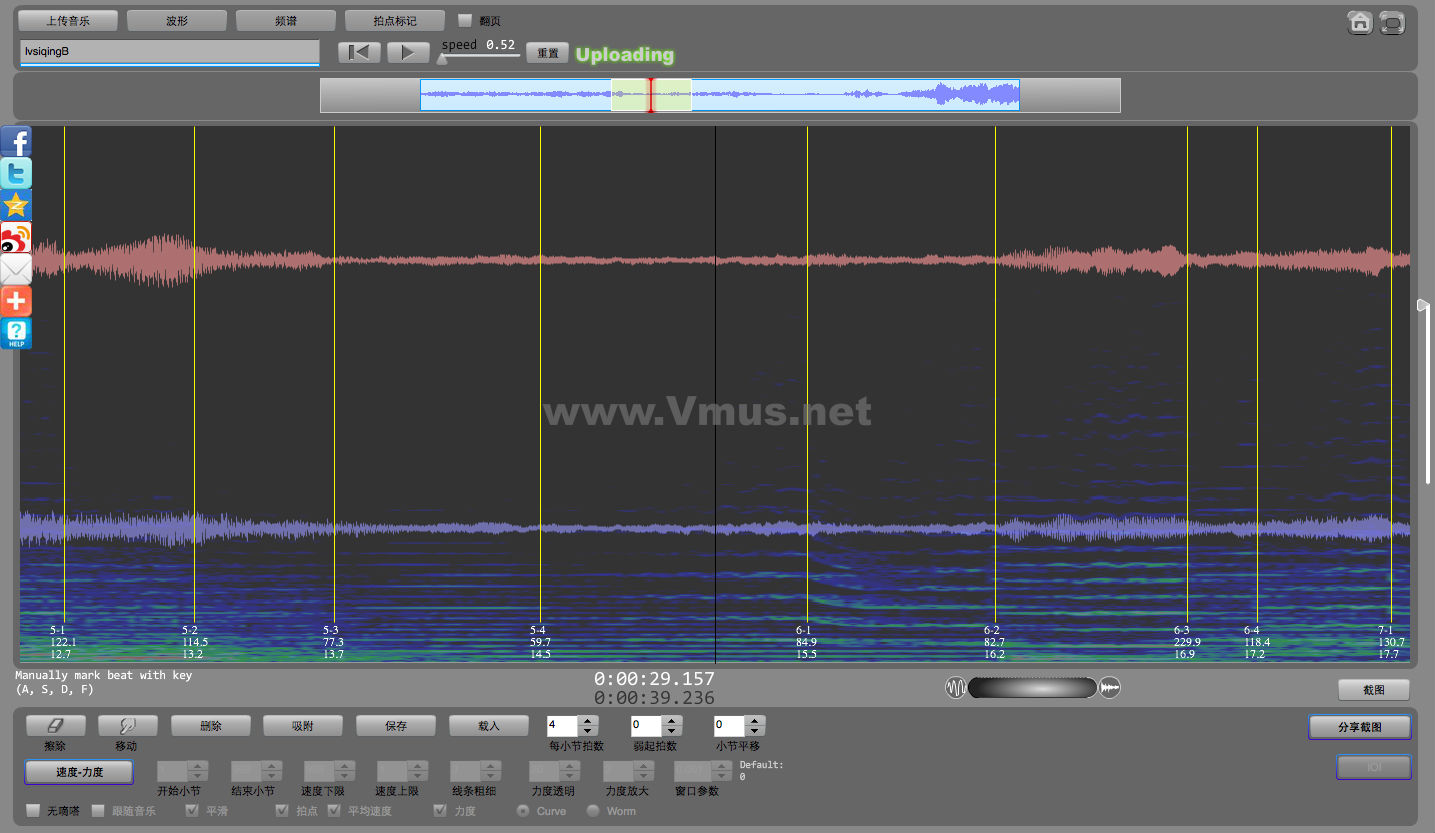Click the 上传音乐 upload music button
This screenshot has width=1435, height=833.
coord(68,20)
